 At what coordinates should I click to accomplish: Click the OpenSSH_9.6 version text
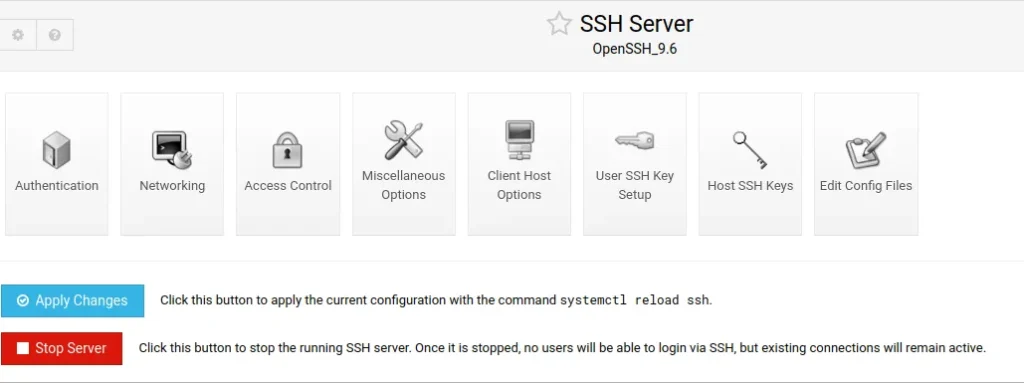point(634,49)
